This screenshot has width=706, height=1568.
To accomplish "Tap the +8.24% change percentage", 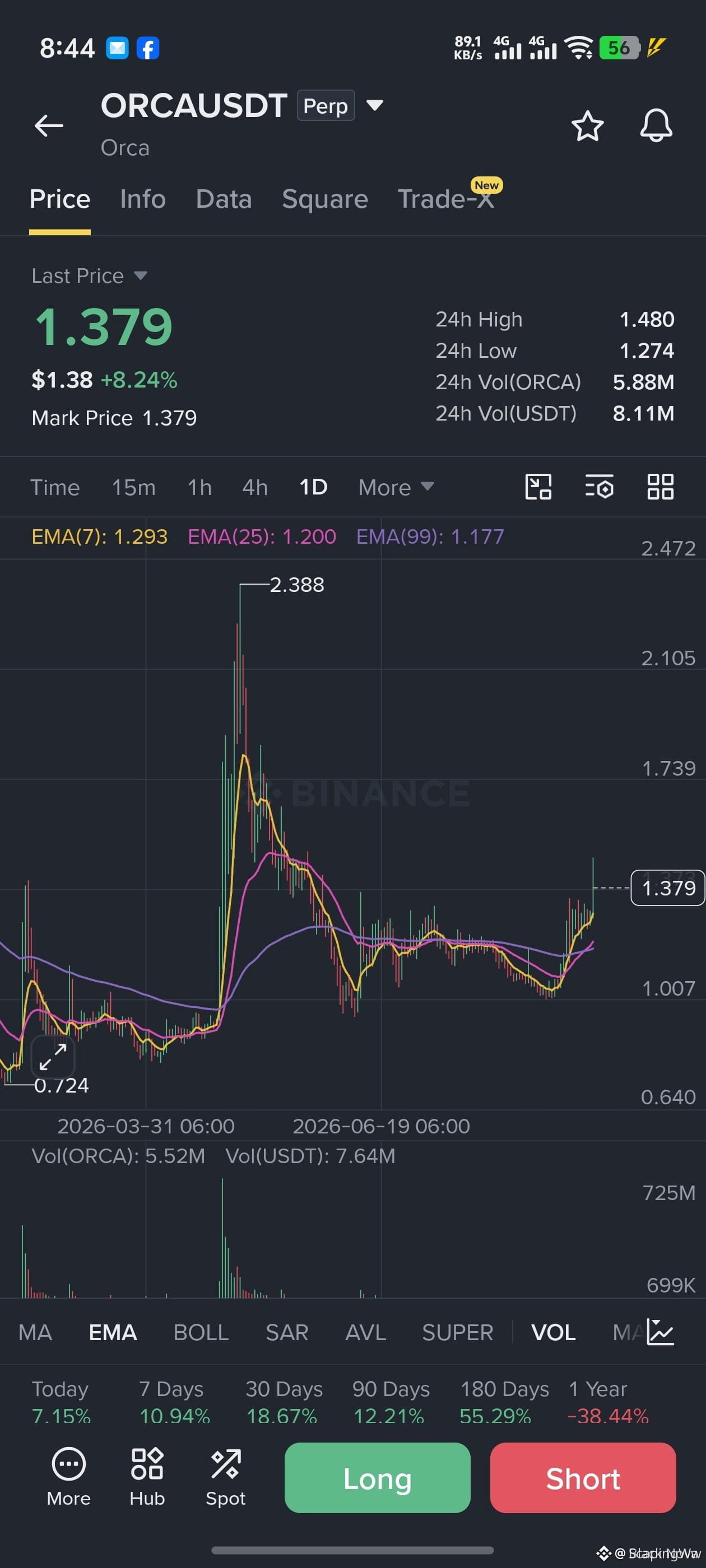I will click(x=139, y=380).
